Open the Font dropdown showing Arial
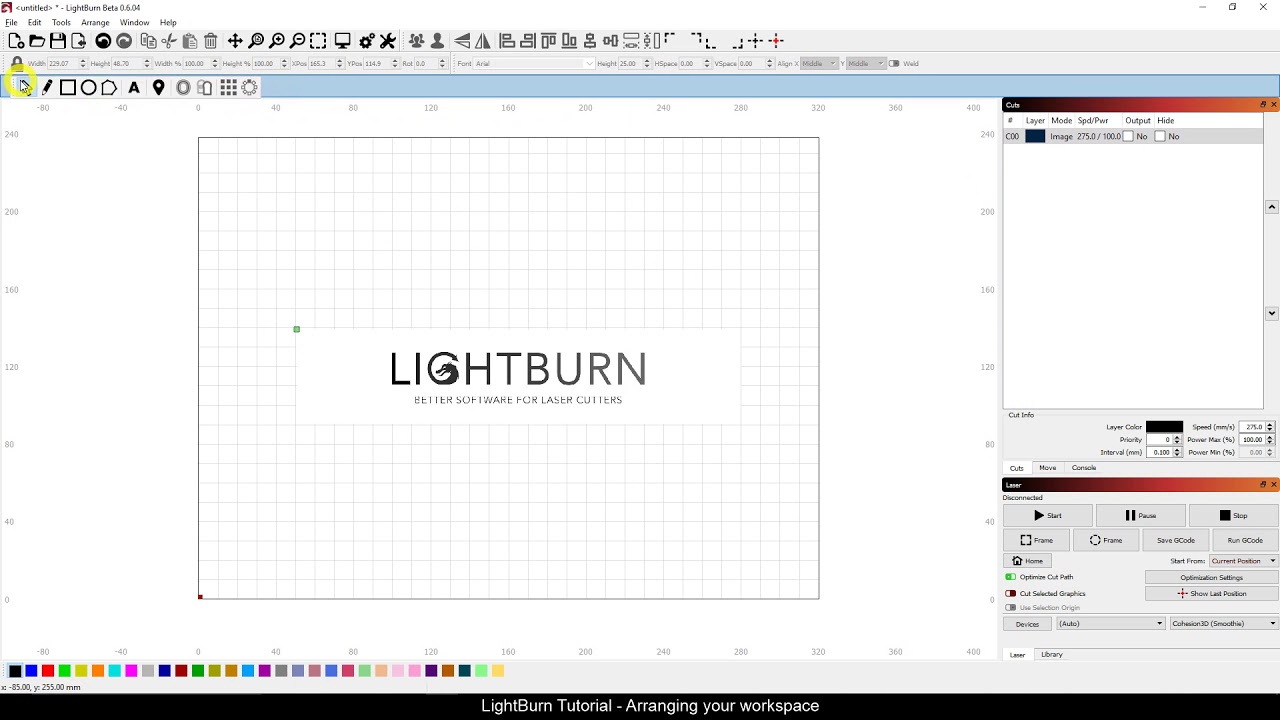Image resolution: width=1280 pixels, height=720 pixels. point(534,64)
